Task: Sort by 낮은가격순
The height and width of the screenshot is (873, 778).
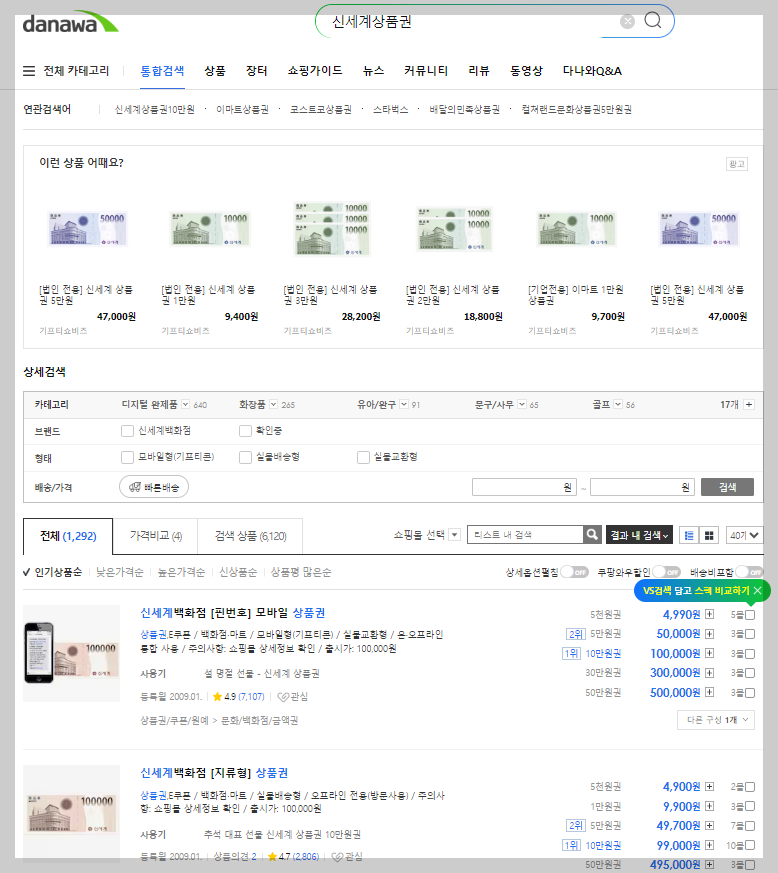Action: (x=120, y=572)
